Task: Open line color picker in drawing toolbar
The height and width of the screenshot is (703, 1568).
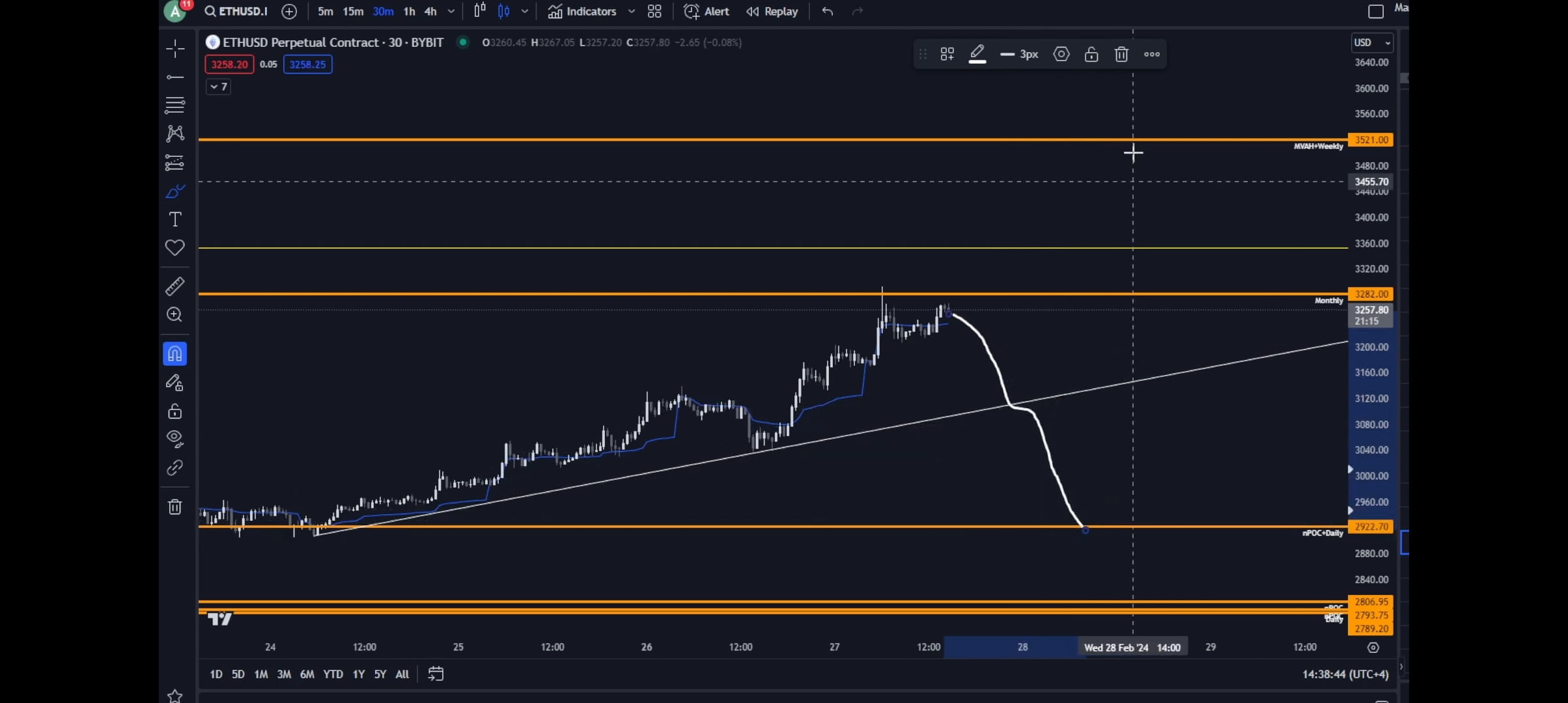Action: pyautogui.click(x=977, y=54)
